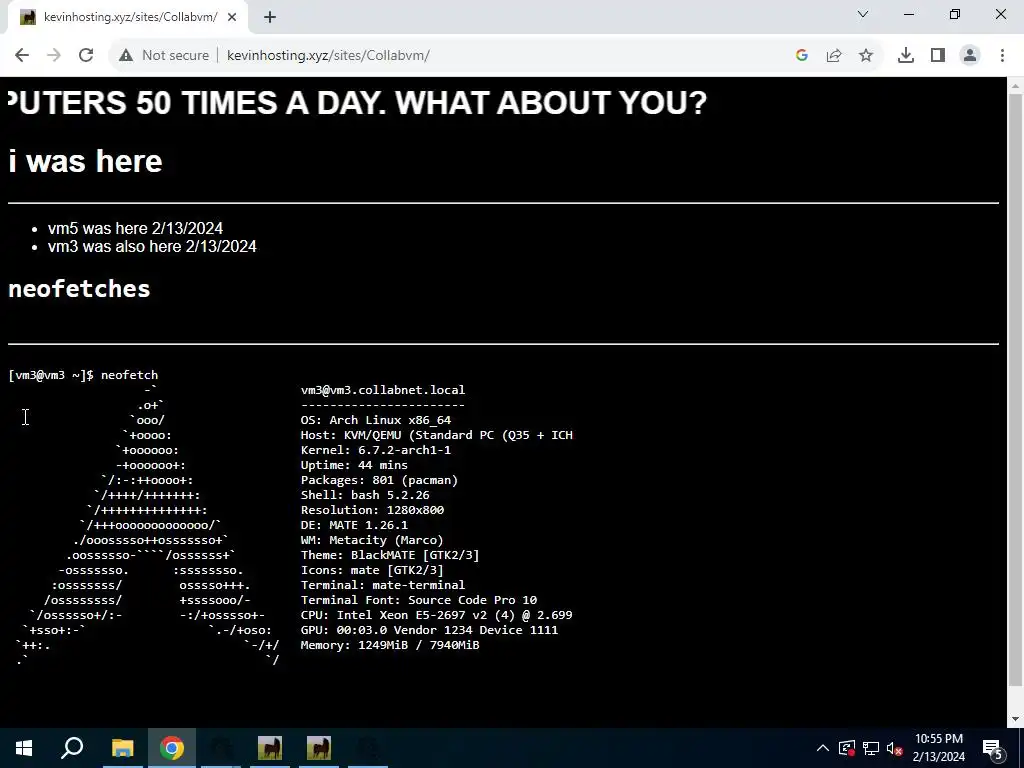Screen dimensions: 1024x768
Task: Click "vm3@vm3.collabnet.local" hostname text
Action: tap(383, 390)
